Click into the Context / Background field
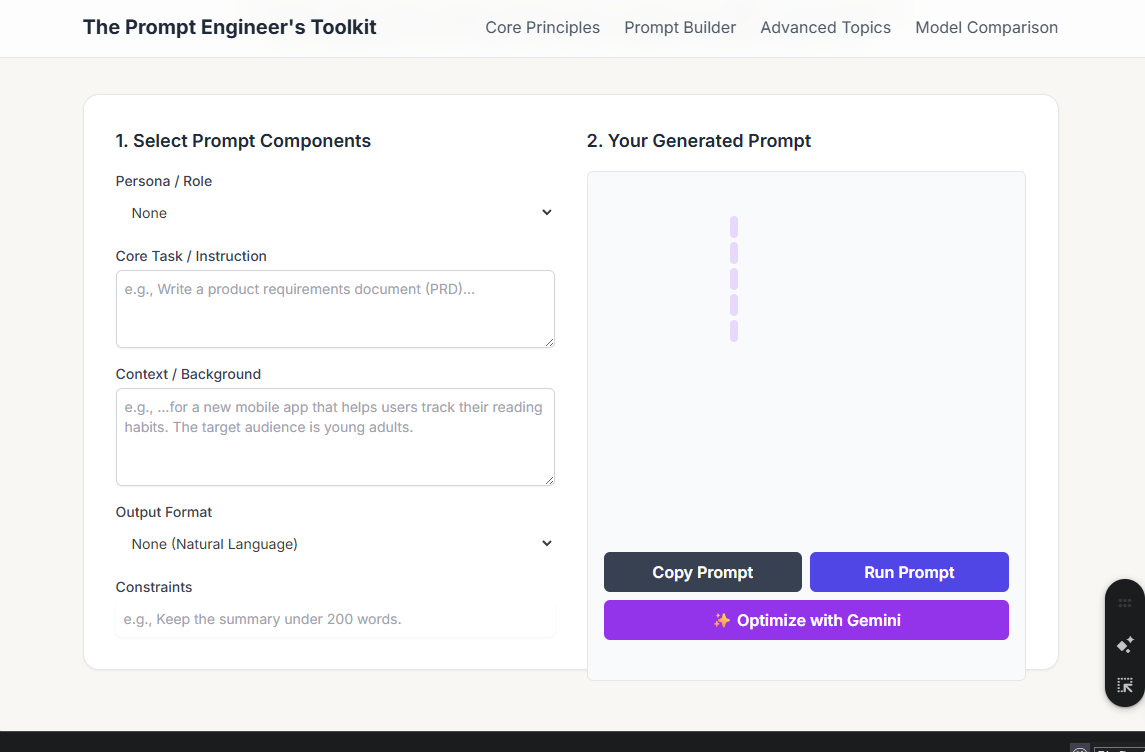This screenshot has width=1145, height=752. [335, 436]
